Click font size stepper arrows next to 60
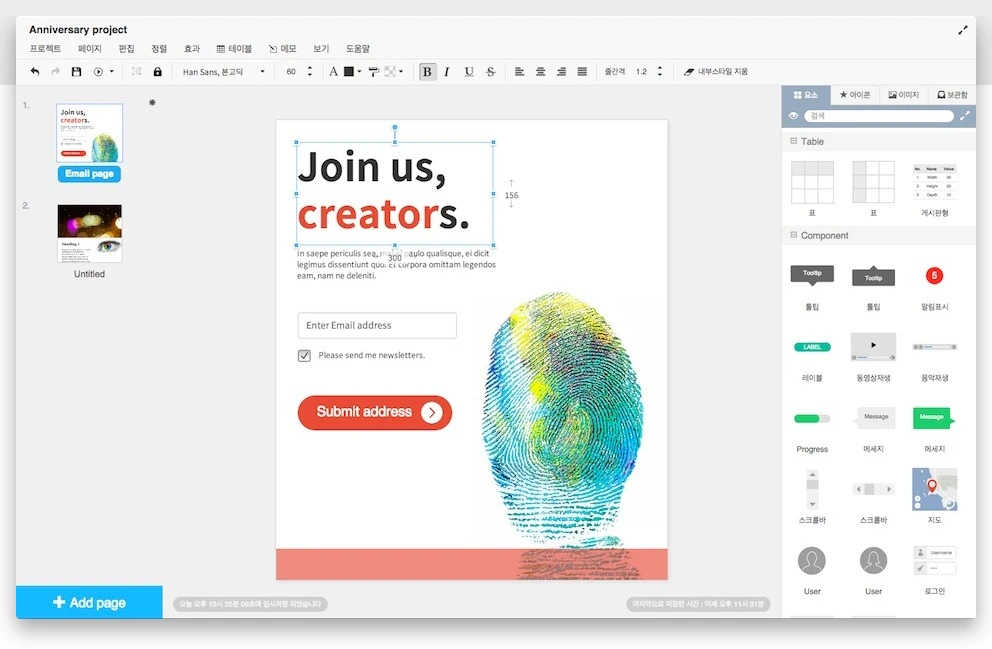Viewport: 992px width, 649px height. (310, 71)
